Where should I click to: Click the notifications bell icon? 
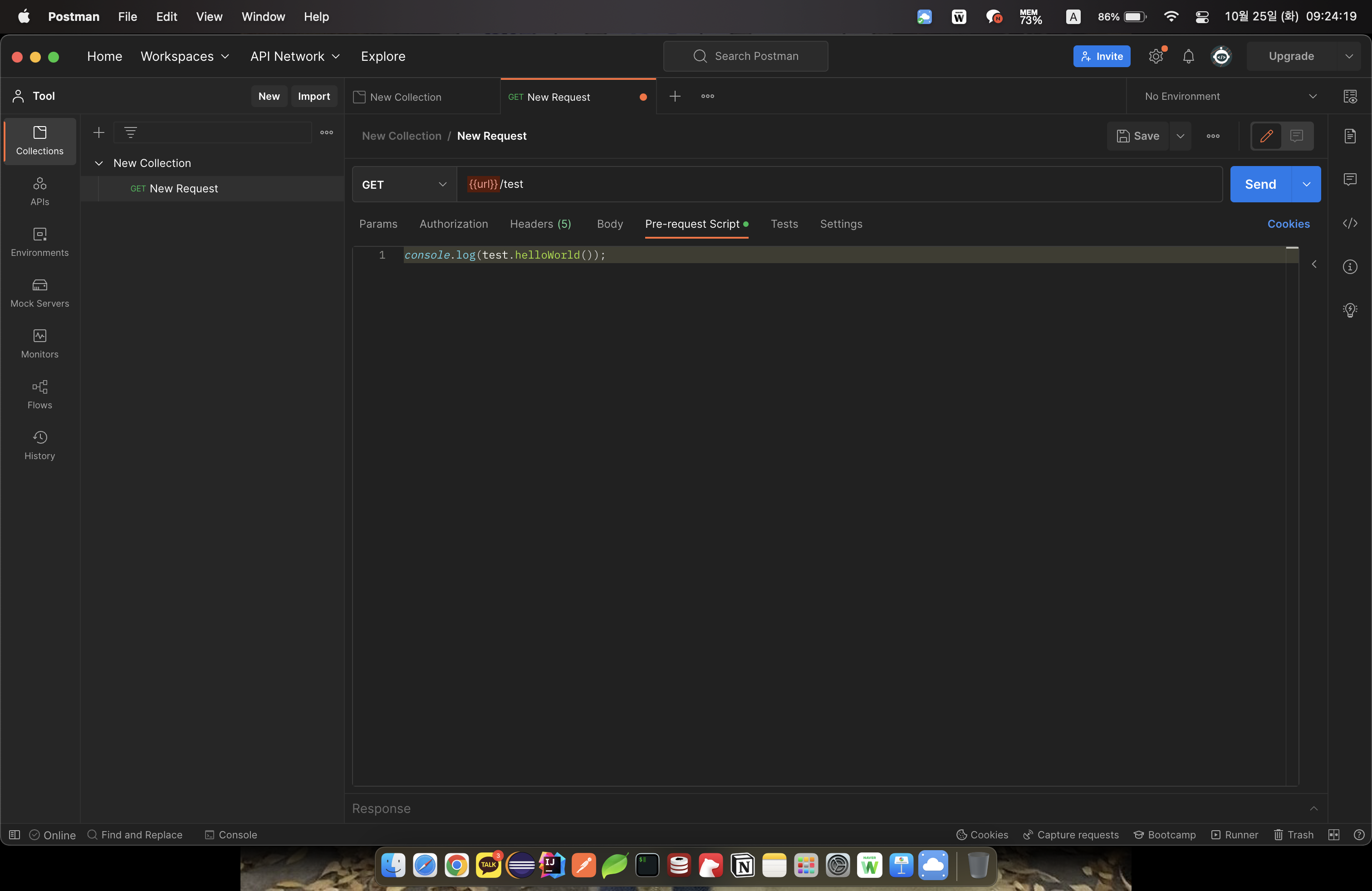[x=1188, y=56]
